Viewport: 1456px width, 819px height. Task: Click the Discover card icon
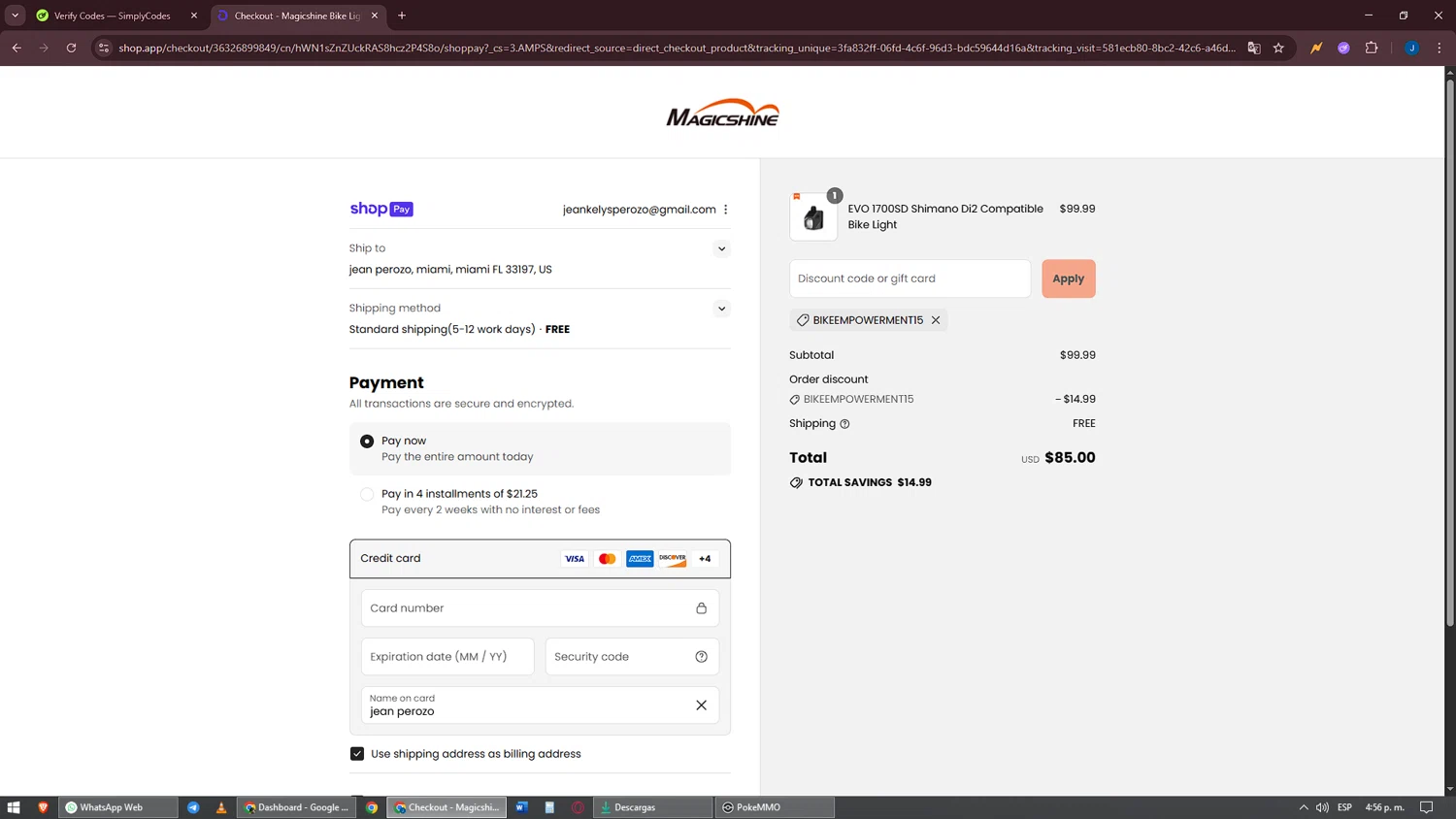click(x=673, y=559)
